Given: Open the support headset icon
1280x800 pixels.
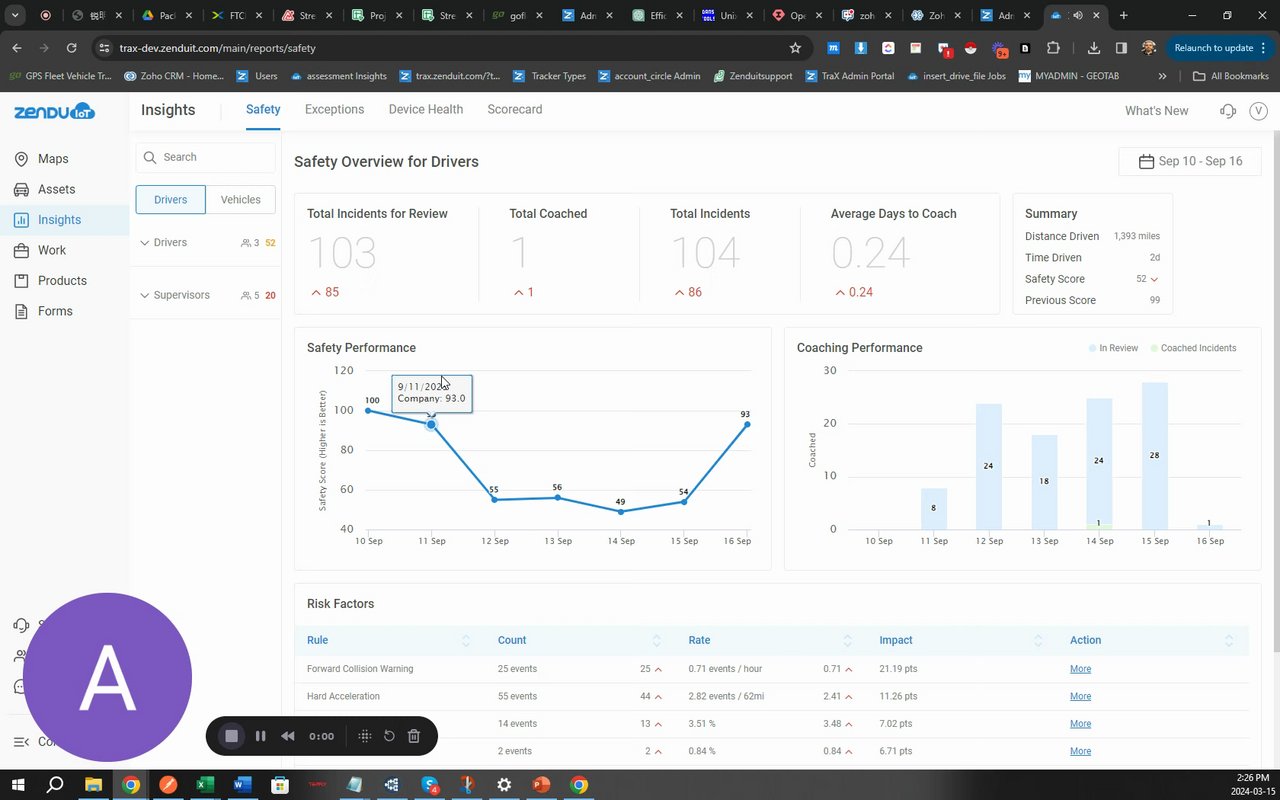Looking at the screenshot, I should 1228,111.
